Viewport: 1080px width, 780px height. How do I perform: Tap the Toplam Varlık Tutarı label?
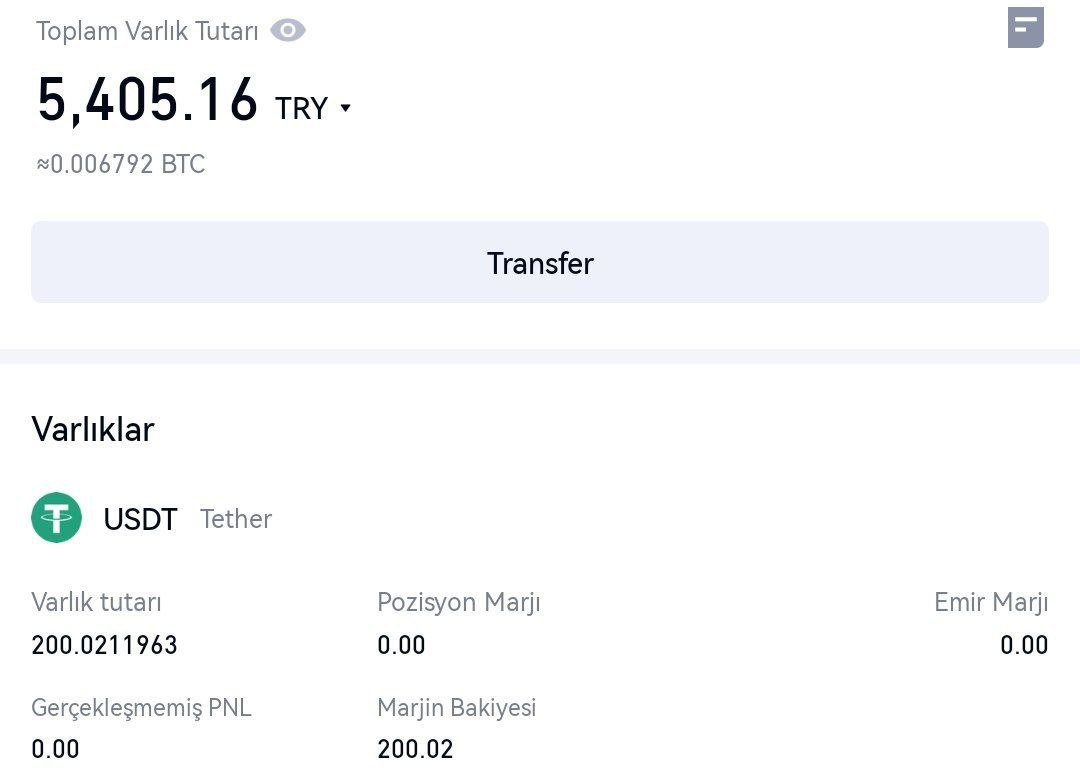147,31
